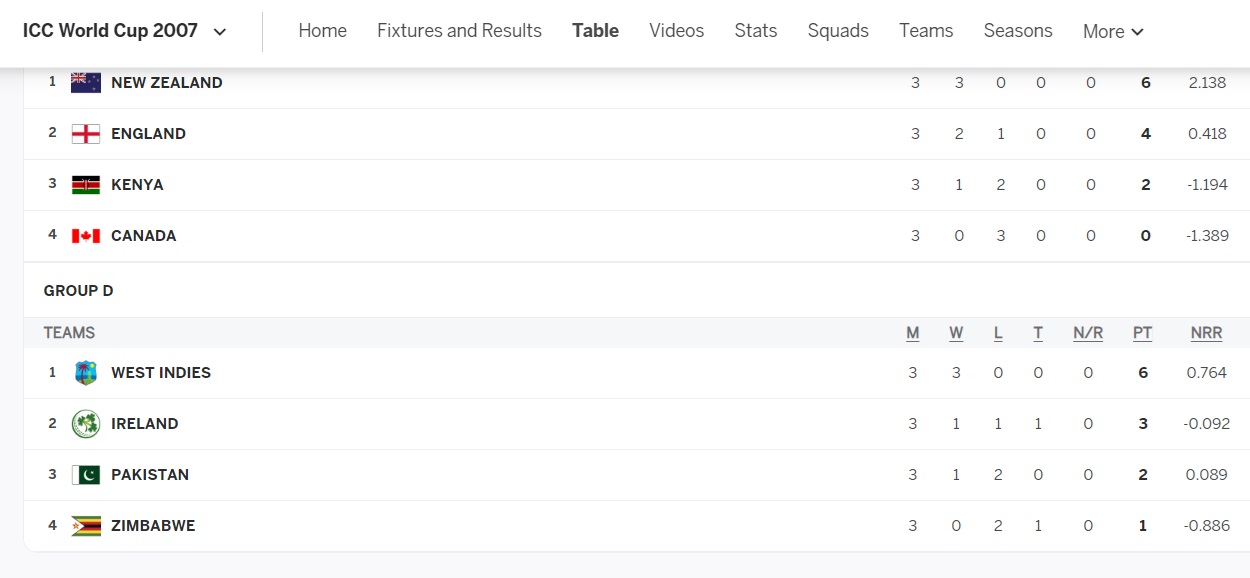Select the PAKISTAN team name
This screenshot has height=578, width=1250.
pyautogui.click(x=150, y=475)
